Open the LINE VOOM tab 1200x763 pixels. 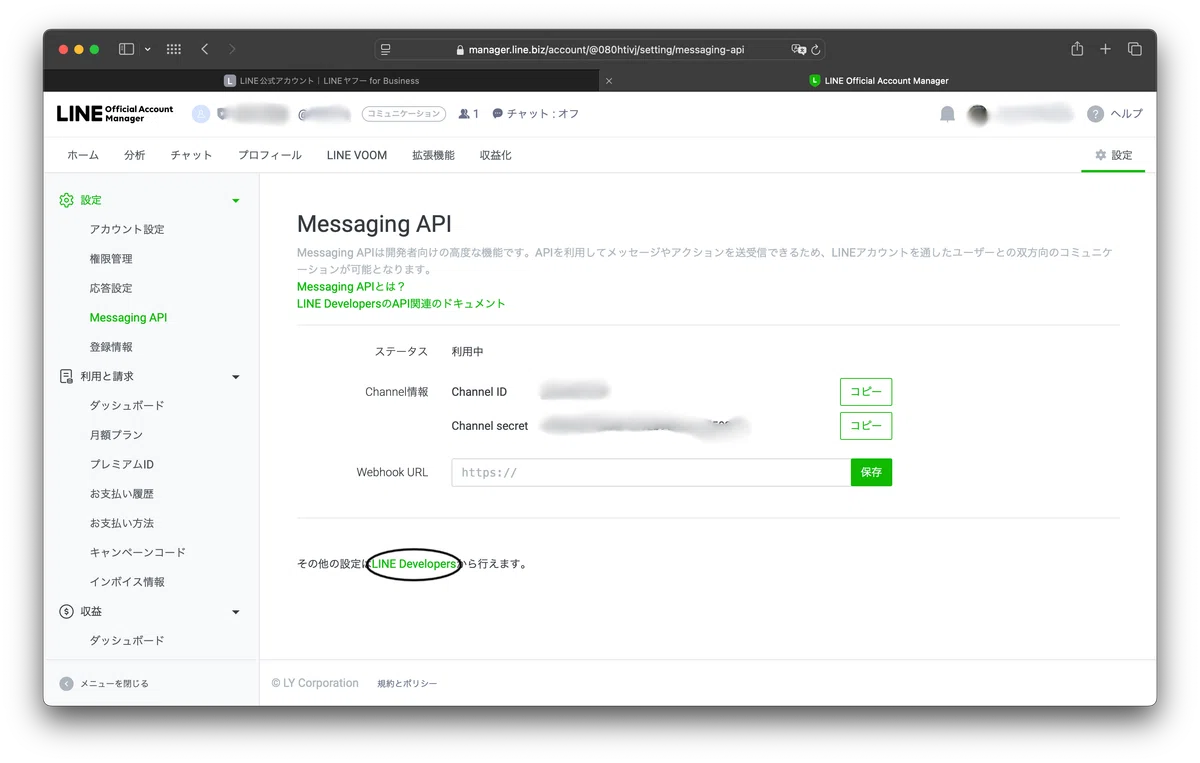click(357, 155)
